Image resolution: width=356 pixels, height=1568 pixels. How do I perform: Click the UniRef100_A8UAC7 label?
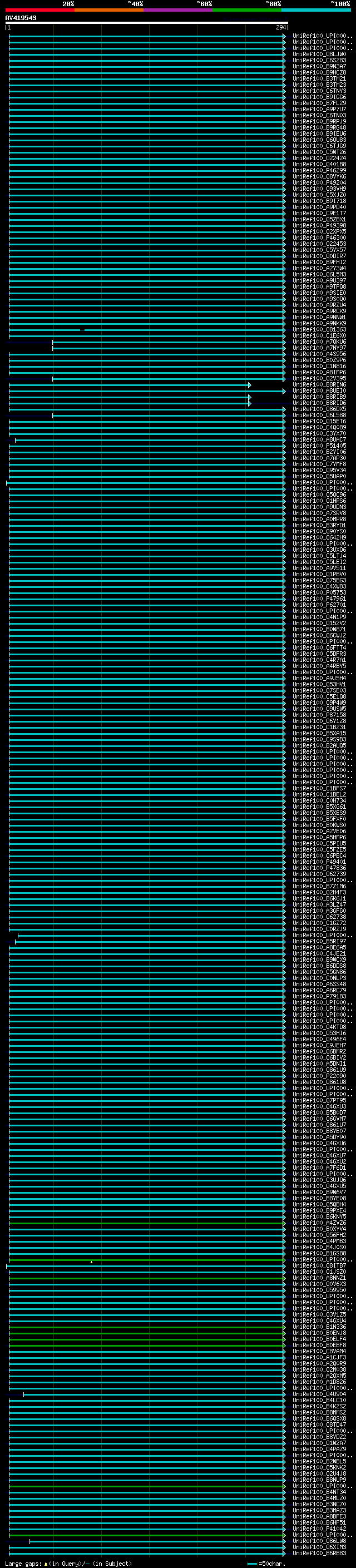(x=319, y=439)
